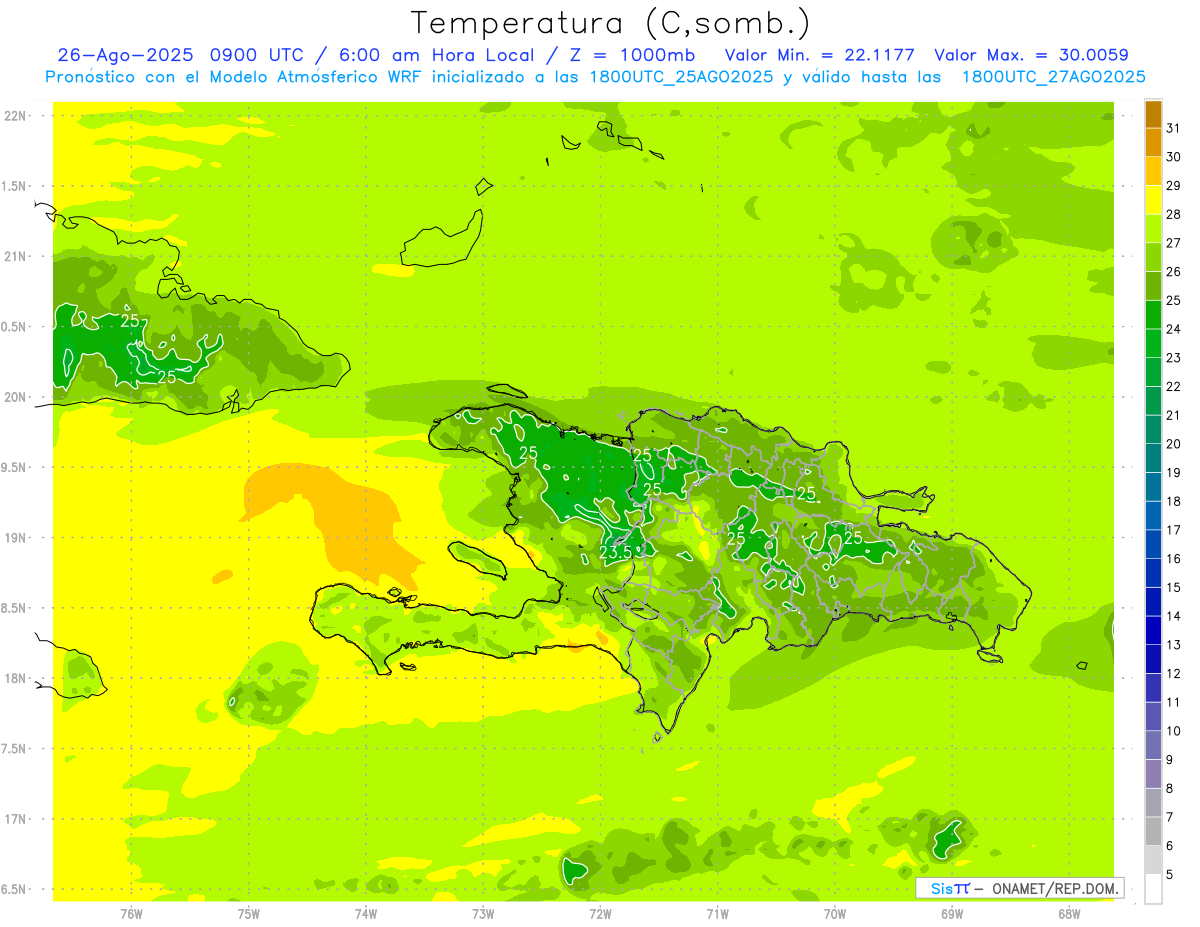
Task: Click the '72W' longitude label
Action: click(x=600, y=913)
